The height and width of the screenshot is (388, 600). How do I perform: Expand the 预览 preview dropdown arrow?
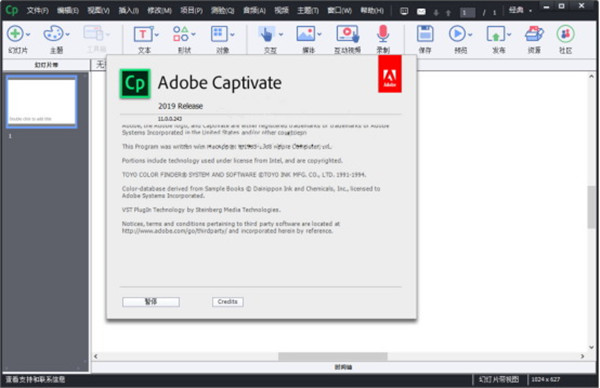[470, 34]
